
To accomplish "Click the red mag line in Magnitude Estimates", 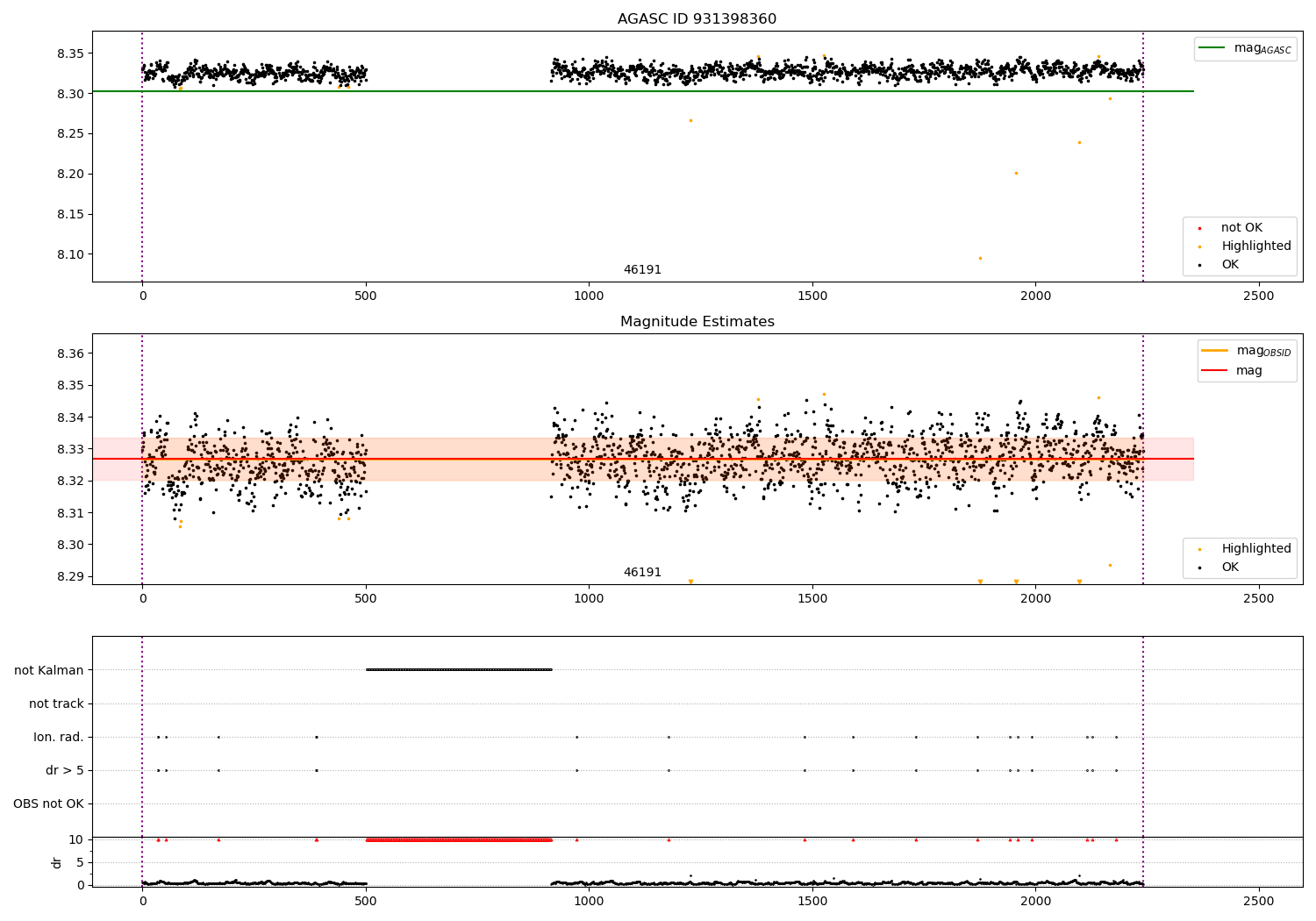I will point(643,459).
